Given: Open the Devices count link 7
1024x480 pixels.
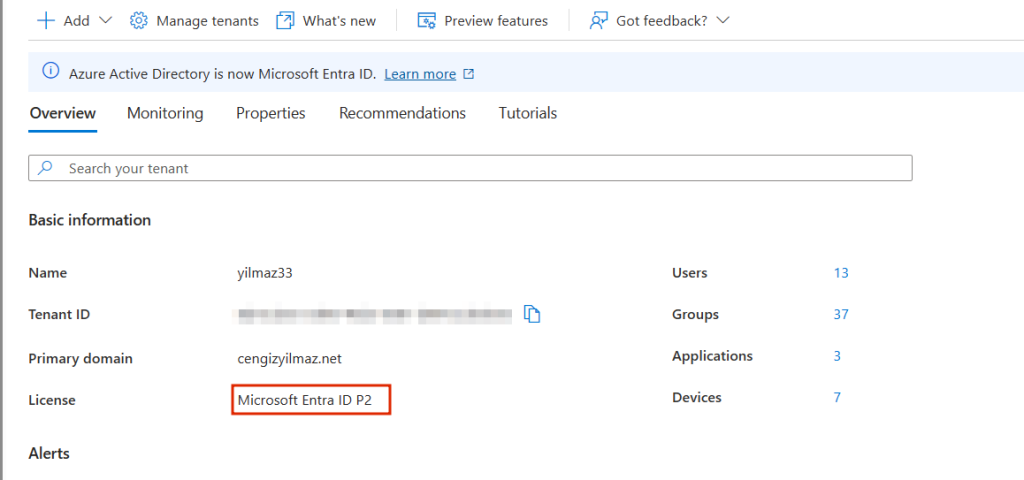Looking at the screenshot, I should click(x=837, y=397).
